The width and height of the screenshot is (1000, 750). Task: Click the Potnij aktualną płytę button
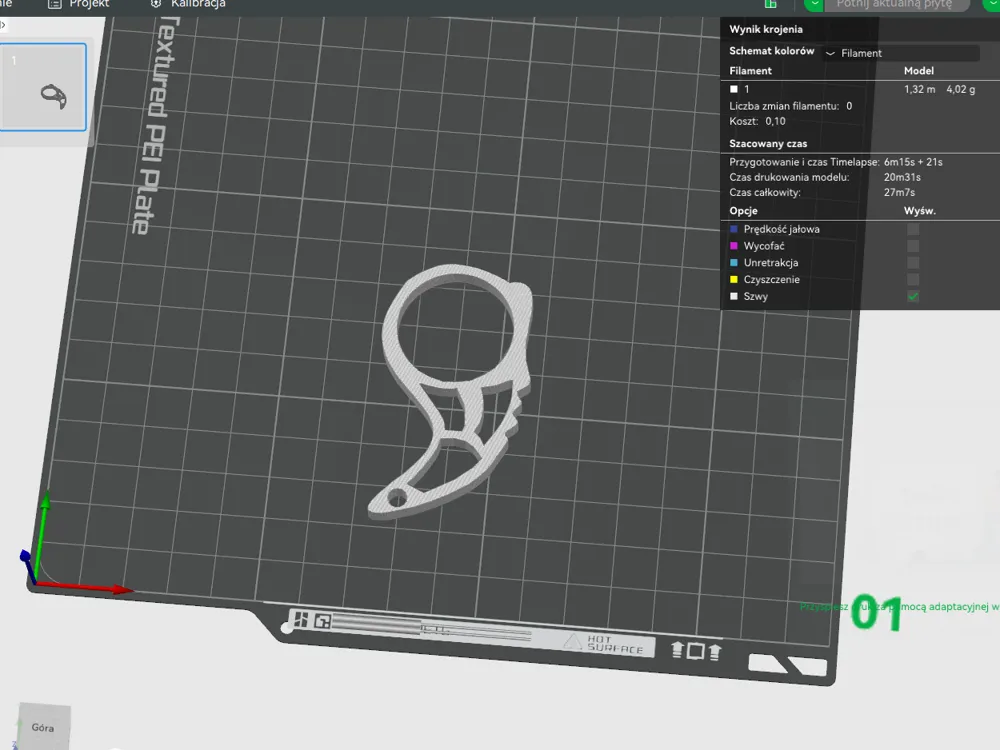pos(897,4)
